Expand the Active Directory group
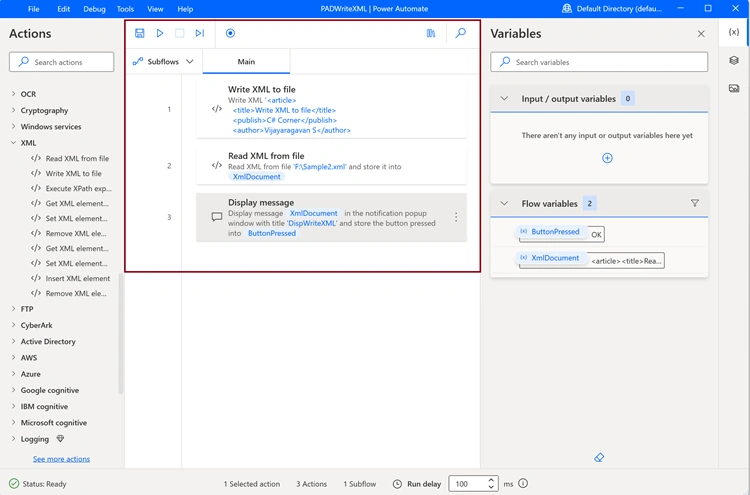Screen dimensions: 750x495 (13, 341)
